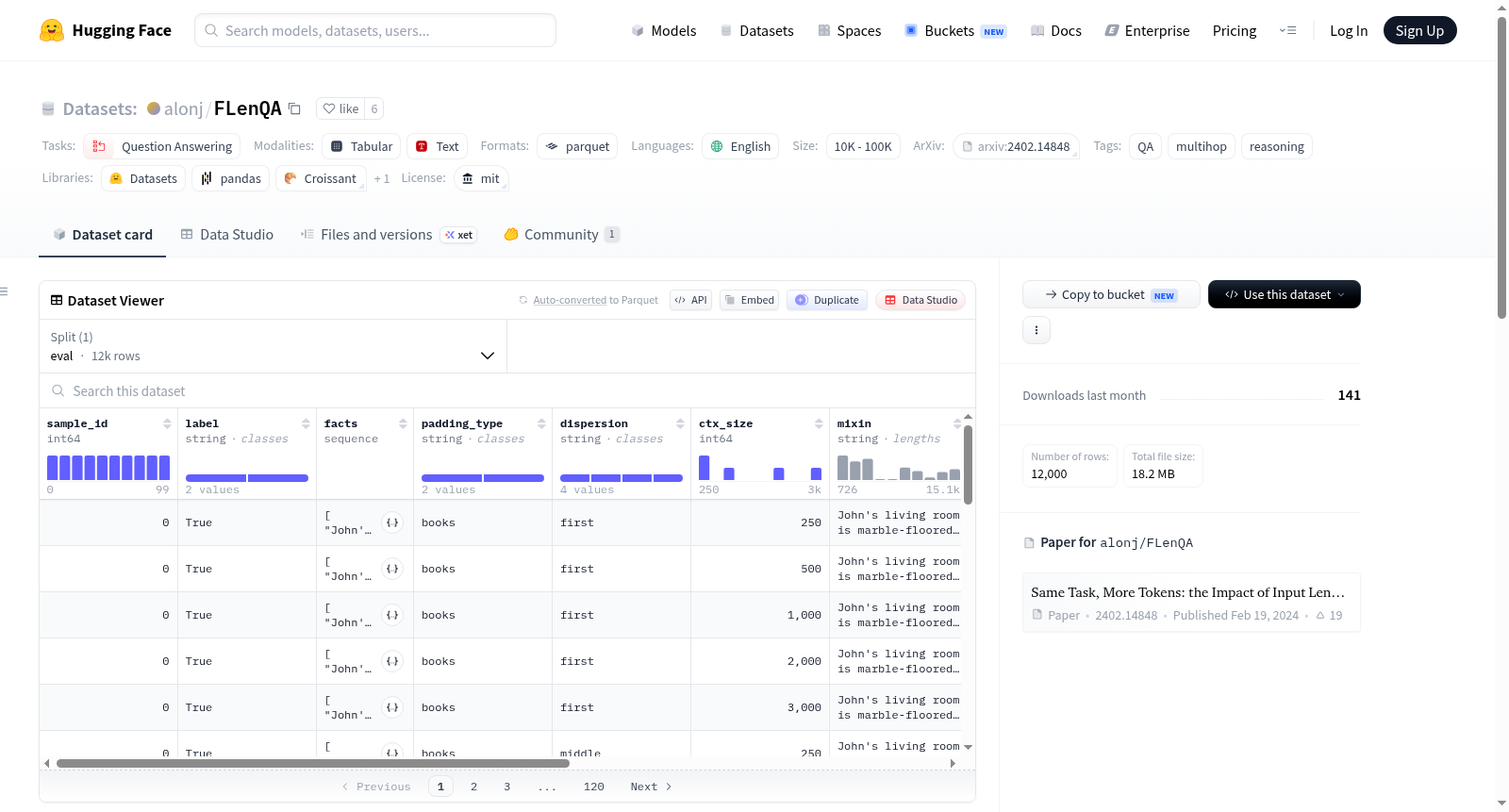
Task: Expand facts JSON icon in 500 row
Action: pyautogui.click(x=392, y=569)
